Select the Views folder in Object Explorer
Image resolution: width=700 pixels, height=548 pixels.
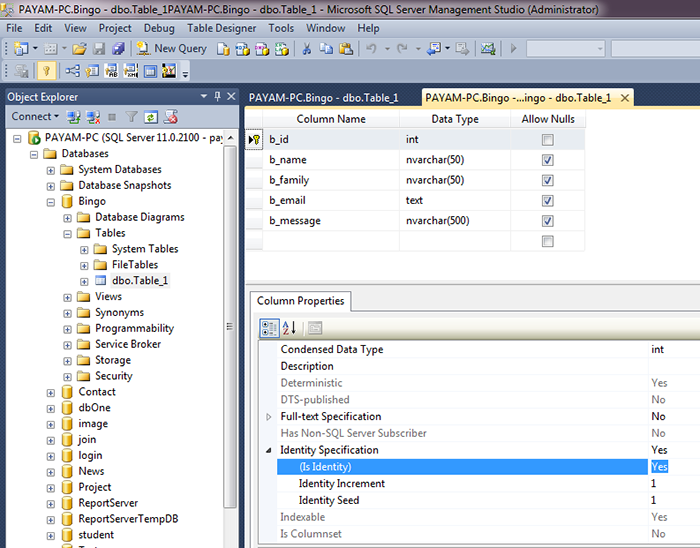[108, 297]
